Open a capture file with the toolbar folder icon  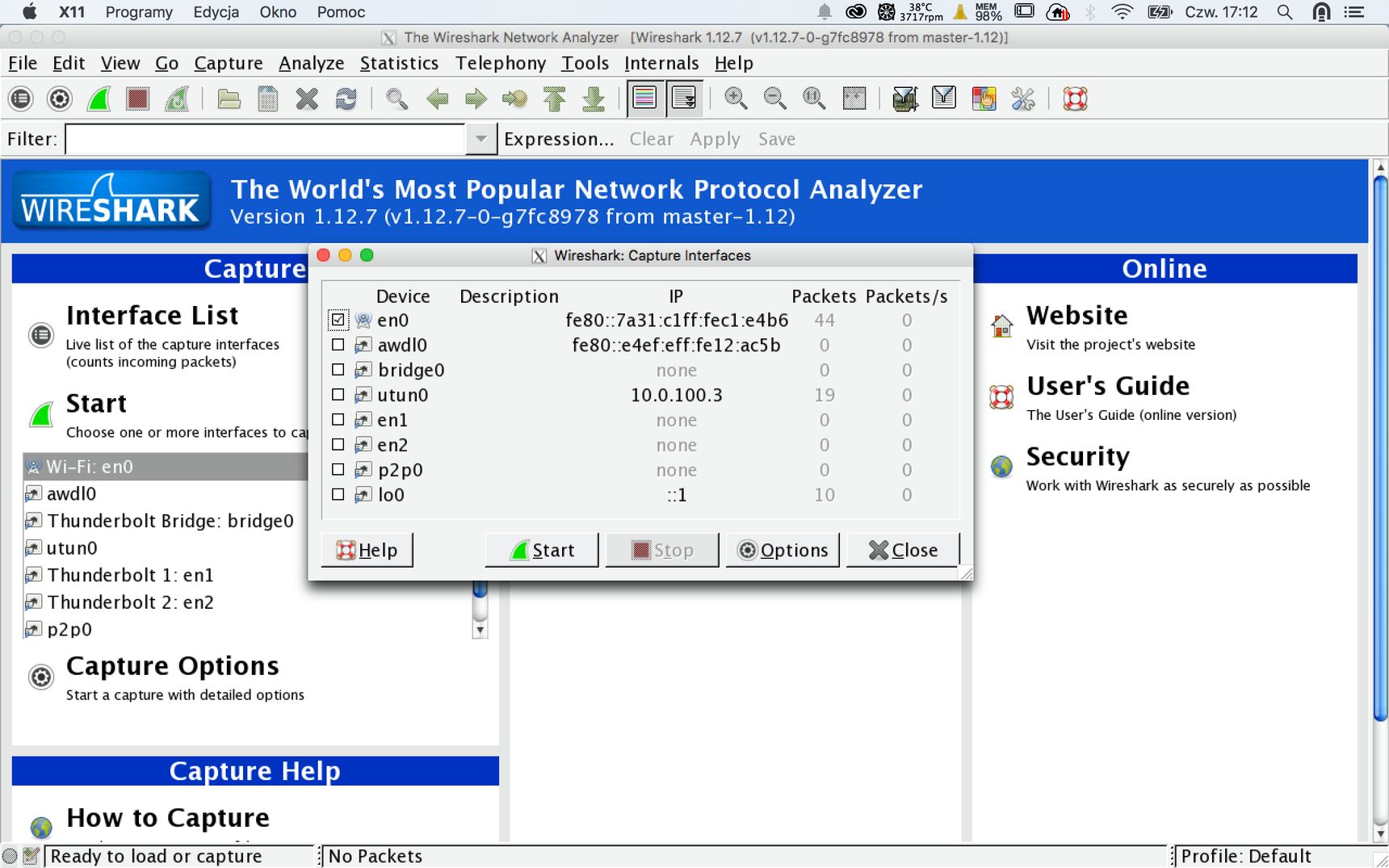pyautogui.click(x=229, y=99)
